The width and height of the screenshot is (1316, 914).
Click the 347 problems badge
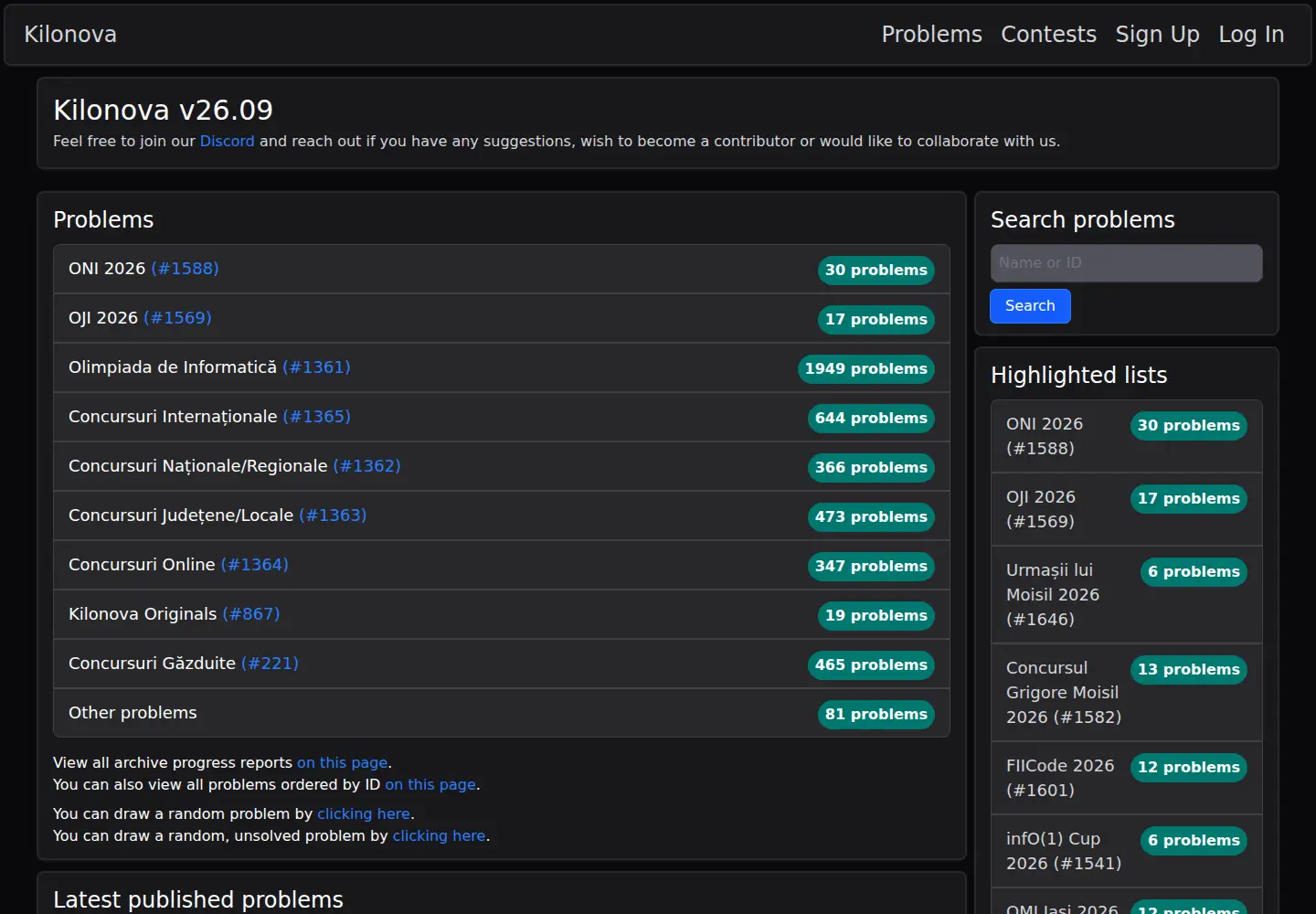[871, 566]
